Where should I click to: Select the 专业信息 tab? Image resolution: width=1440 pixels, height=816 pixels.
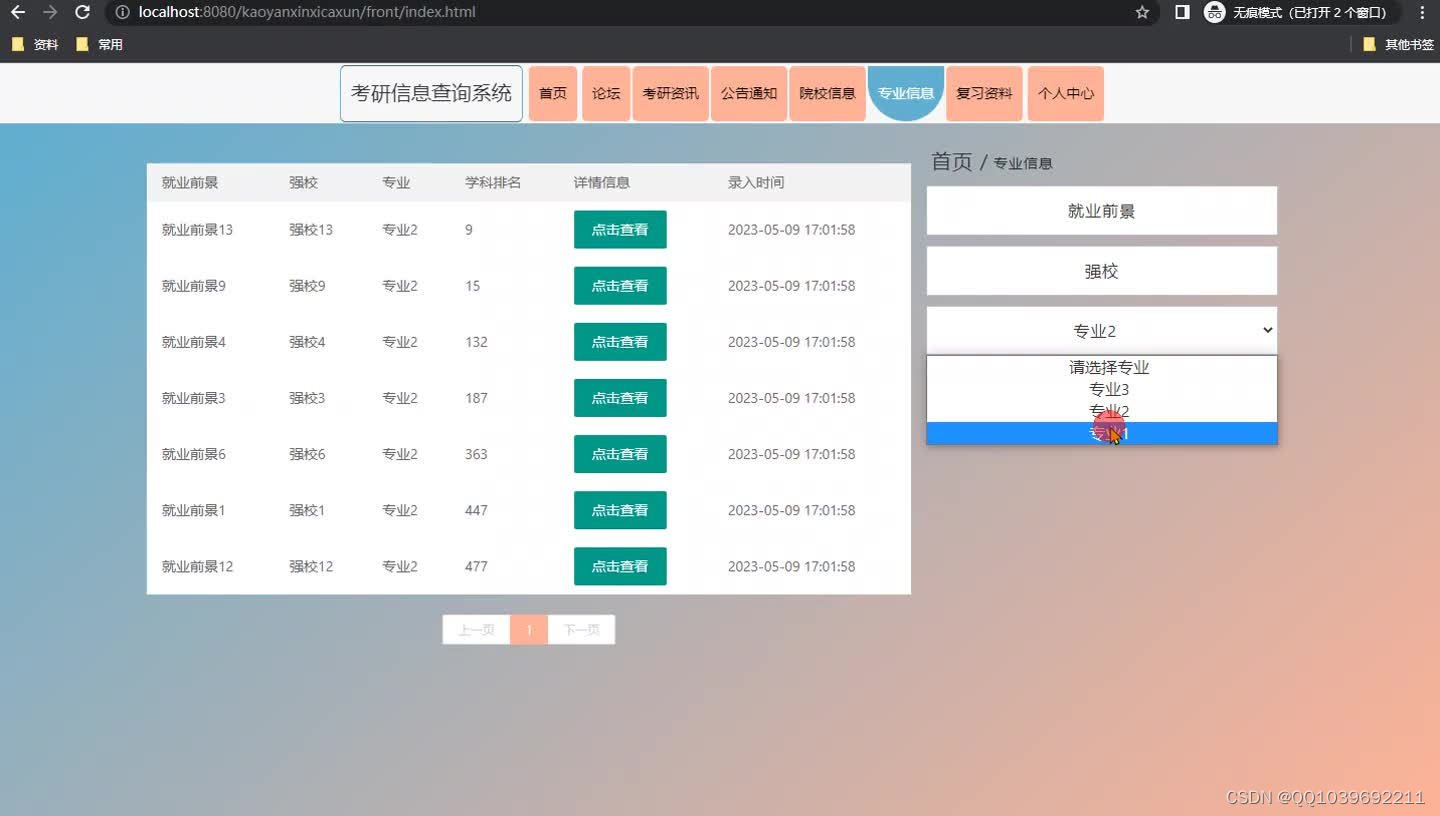tap(906, 93)
